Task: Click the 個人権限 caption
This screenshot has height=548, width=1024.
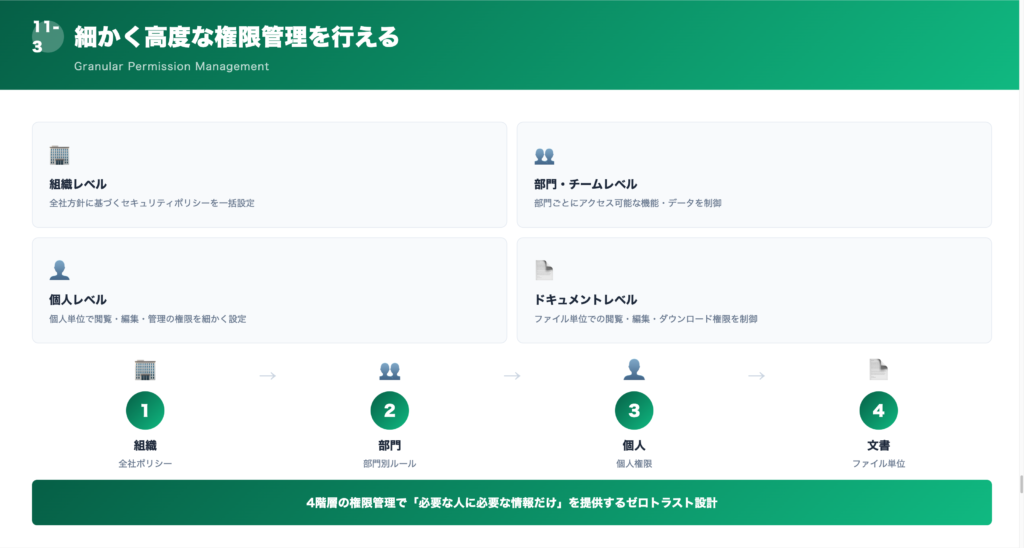Action: pos(634,464)
